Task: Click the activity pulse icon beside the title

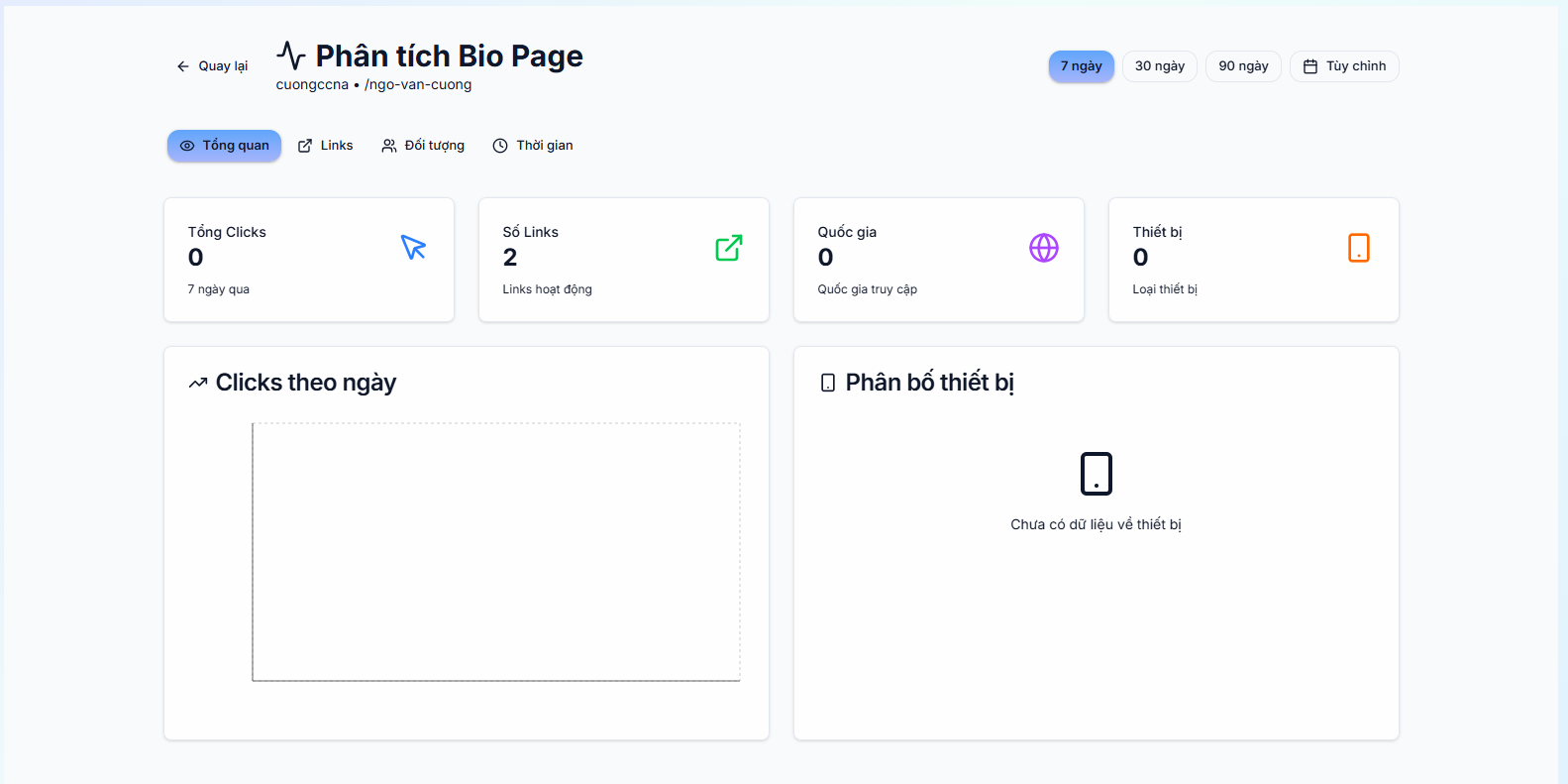Action: (290, 56)
